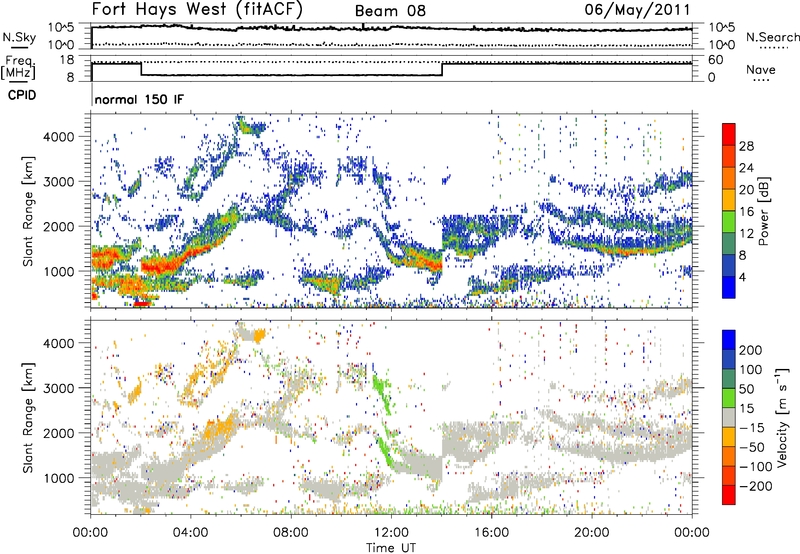Image resolution: width=800 pixels, height=554 pixels.
Task: Click the '4000' tick on power panel
Action: pos(59,137)
